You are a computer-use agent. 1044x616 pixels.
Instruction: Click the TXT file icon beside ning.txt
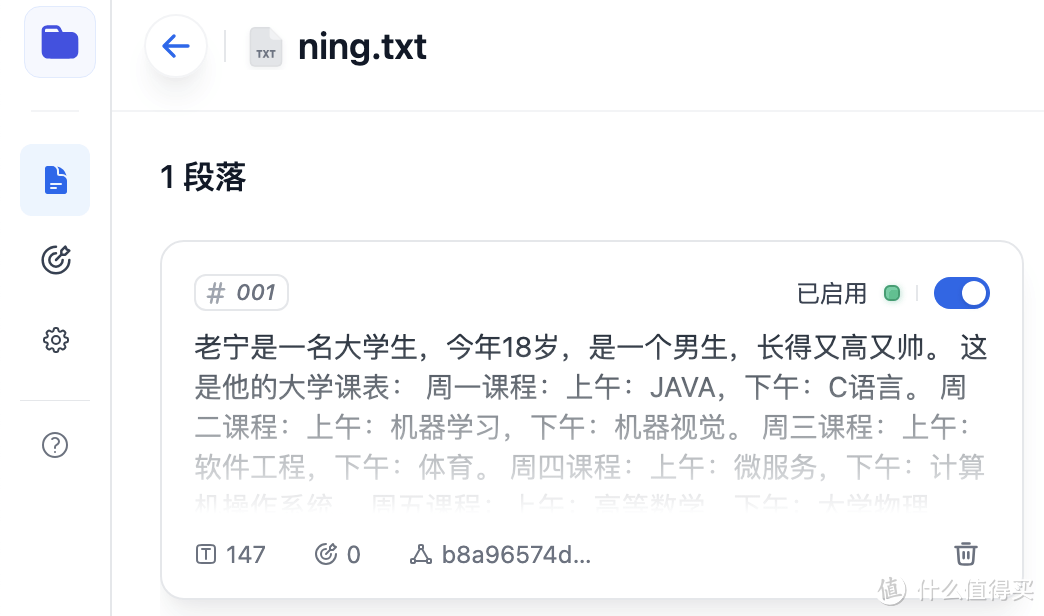pyautogui.click(x=266, y=47)
